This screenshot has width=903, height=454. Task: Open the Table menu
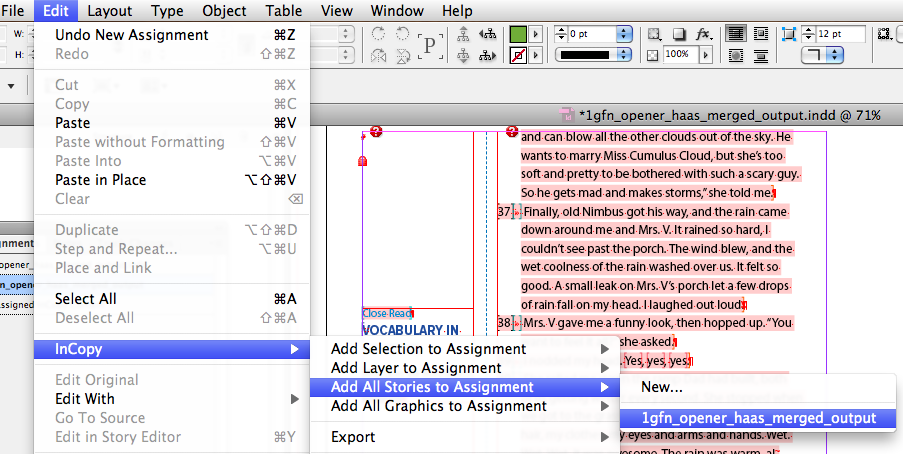click(x=284, y=10)
